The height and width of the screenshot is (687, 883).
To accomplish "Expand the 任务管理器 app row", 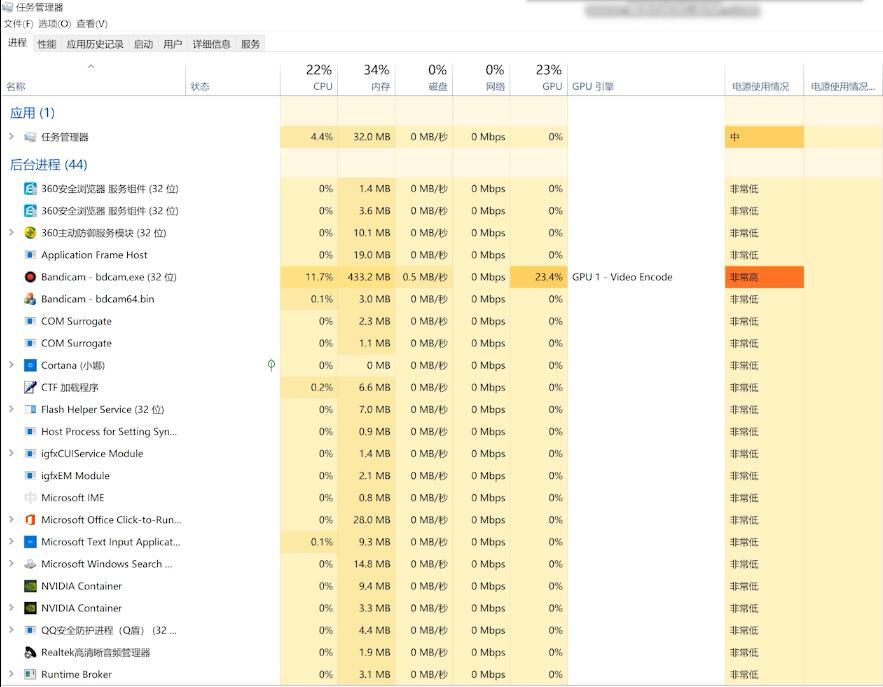I will [11, 136].
